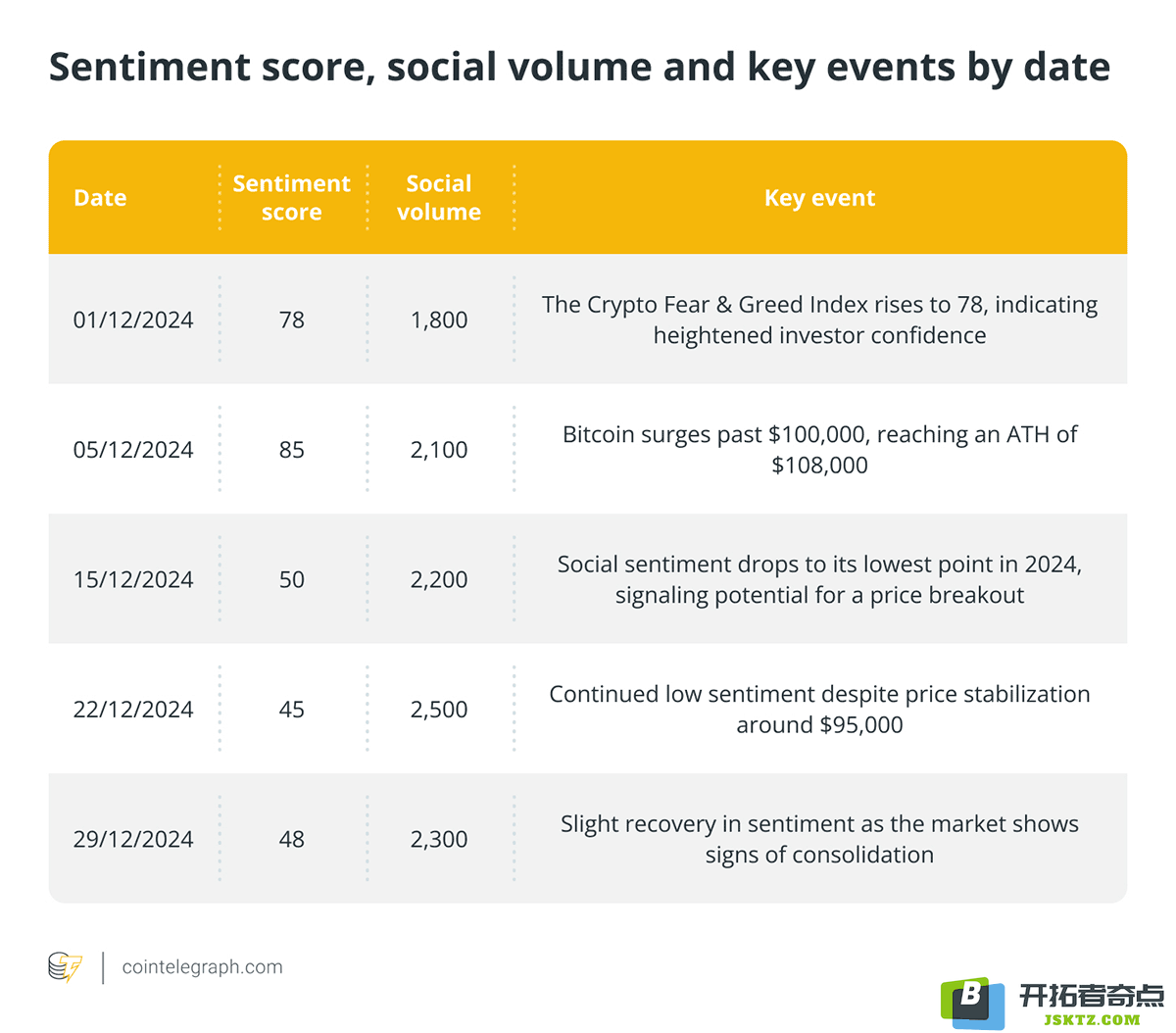This screenshot has height=1033, width=1176.
Task: Click sentiment score value 85
Action: pyautogui.click(x=292, y=450)
